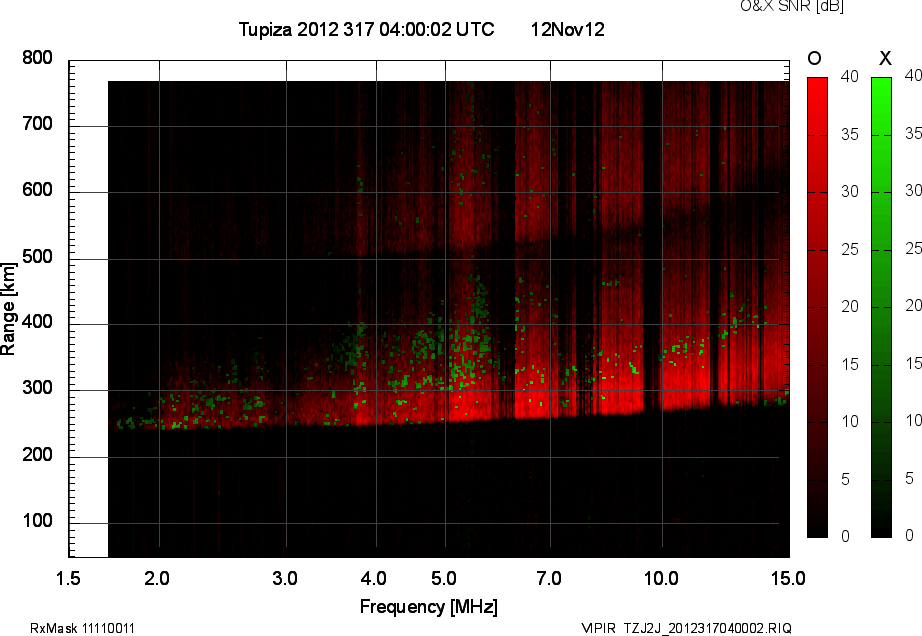Click the 500 tick on the Range axis
This screenshot has height=636, width=922.
coord(37,258)
